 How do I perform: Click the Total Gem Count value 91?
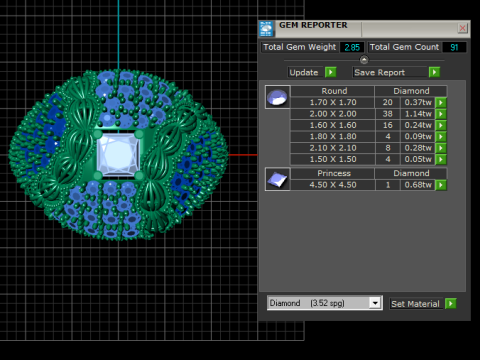click(454, 47)
